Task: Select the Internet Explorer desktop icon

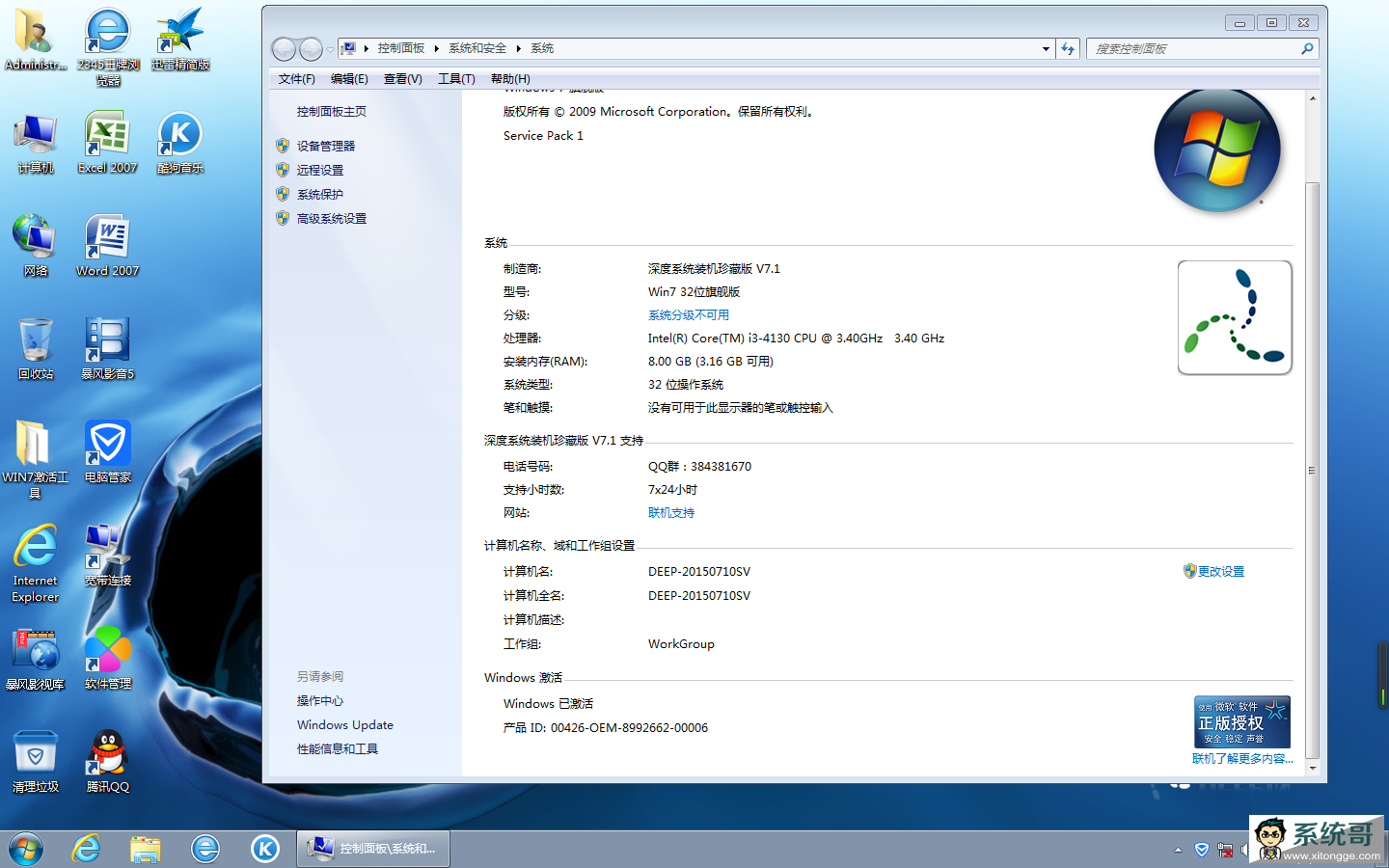Action: pos(36,563)
